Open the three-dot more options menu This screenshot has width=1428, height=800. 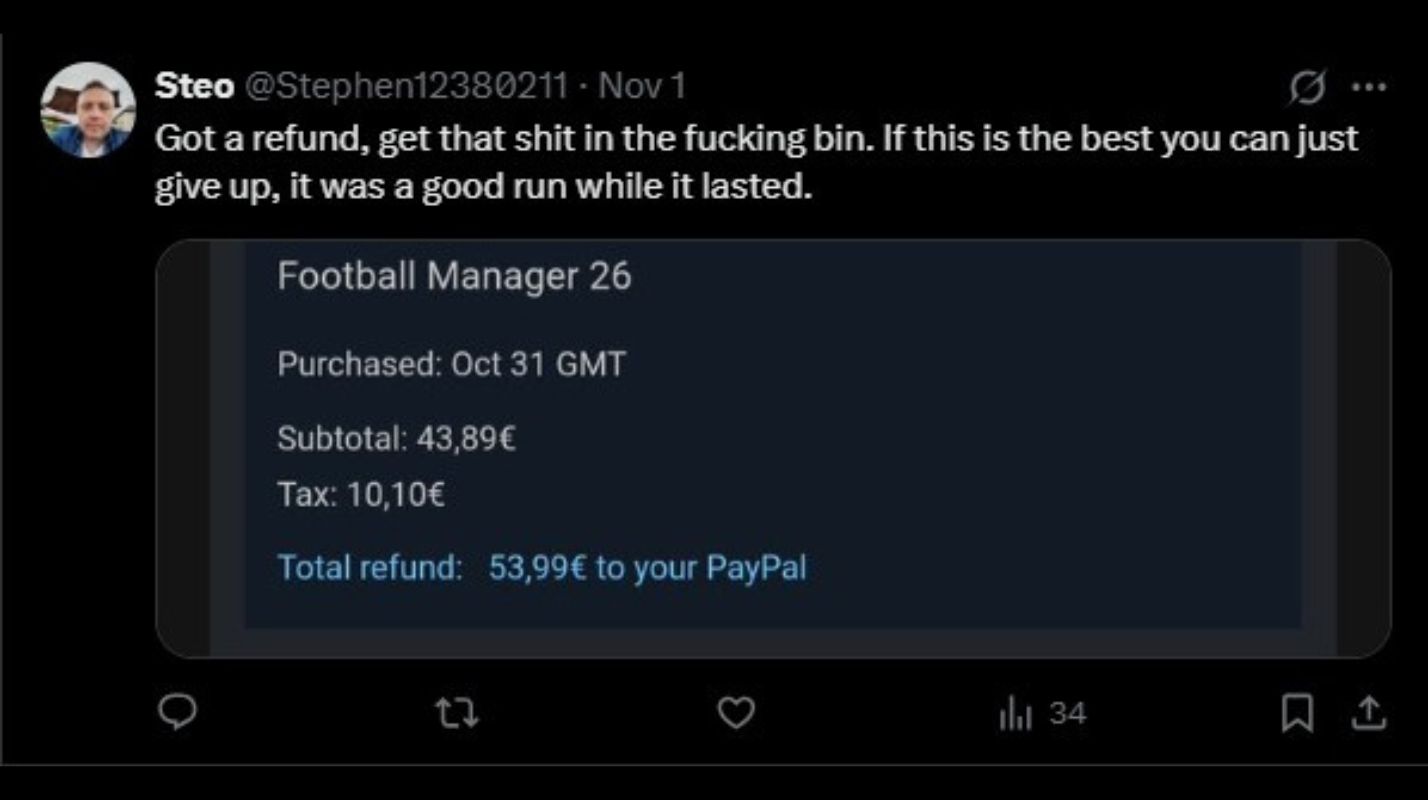pos(1368,87)
